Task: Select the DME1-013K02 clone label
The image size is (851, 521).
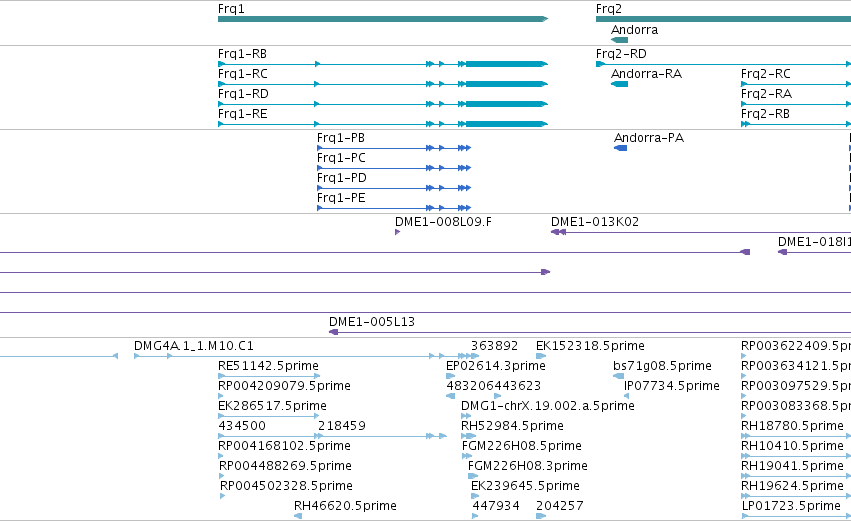Action: [x=594, y=222]
